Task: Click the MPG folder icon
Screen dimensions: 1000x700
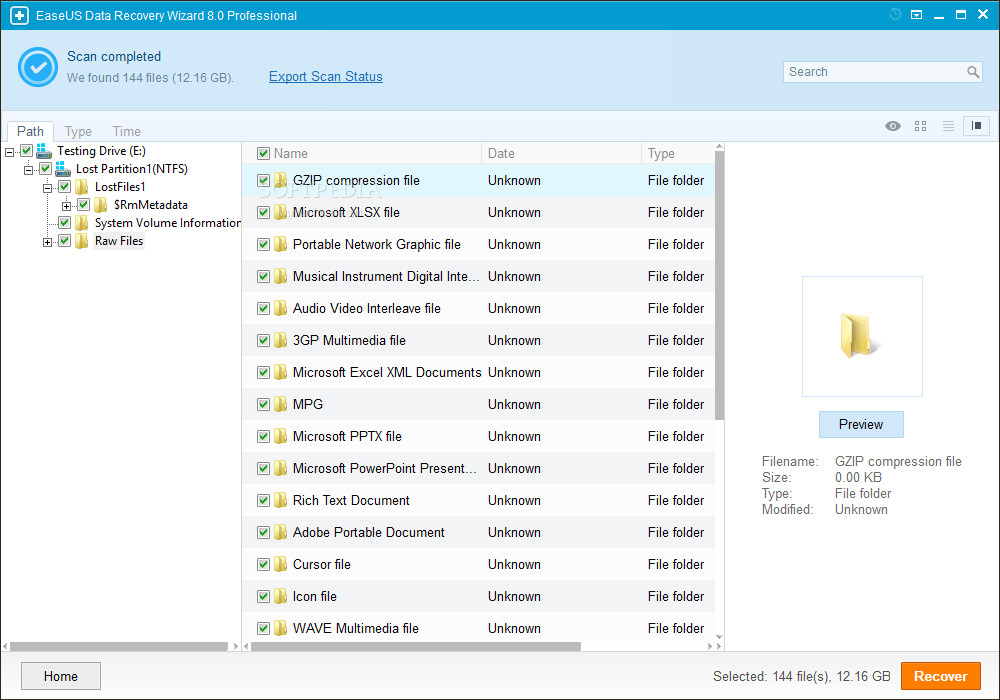Action: (281, 404)
